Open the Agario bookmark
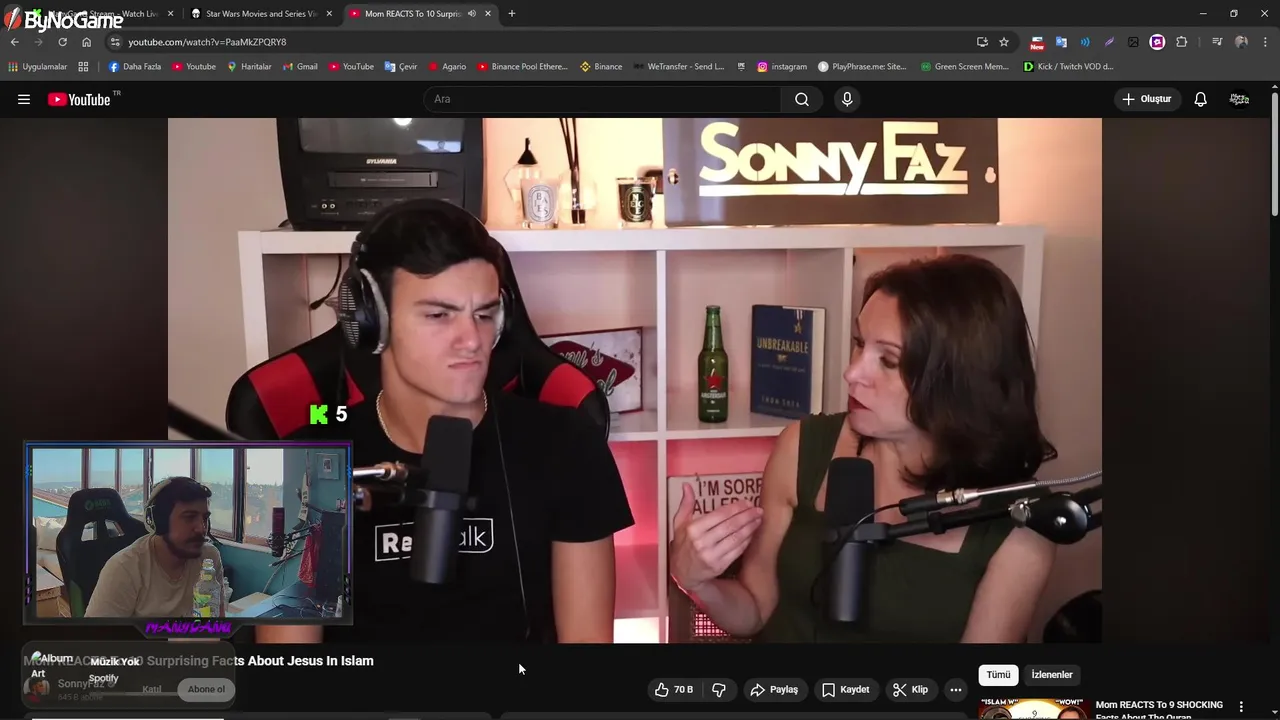 tap(447, 67)
